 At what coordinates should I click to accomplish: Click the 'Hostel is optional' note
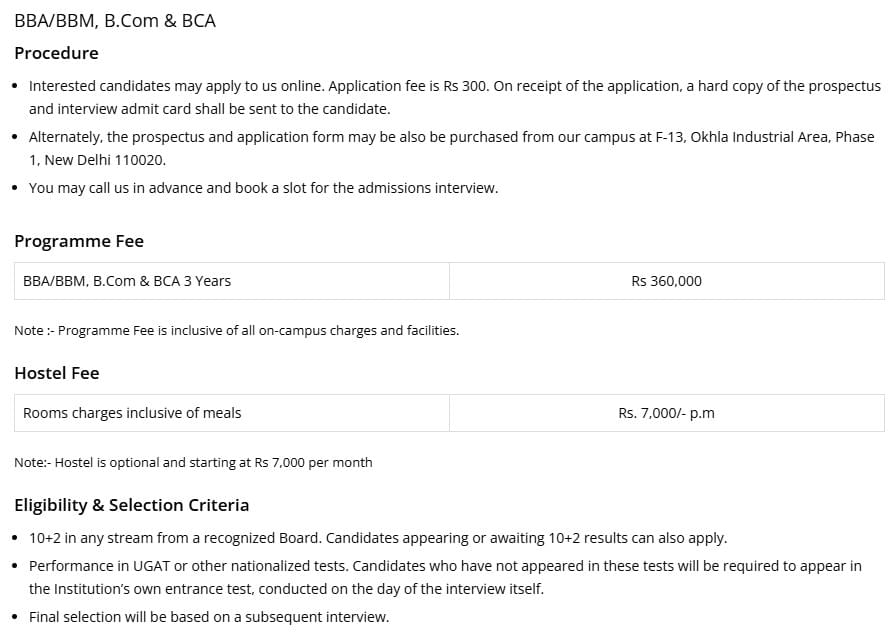[x=193, y=462]
